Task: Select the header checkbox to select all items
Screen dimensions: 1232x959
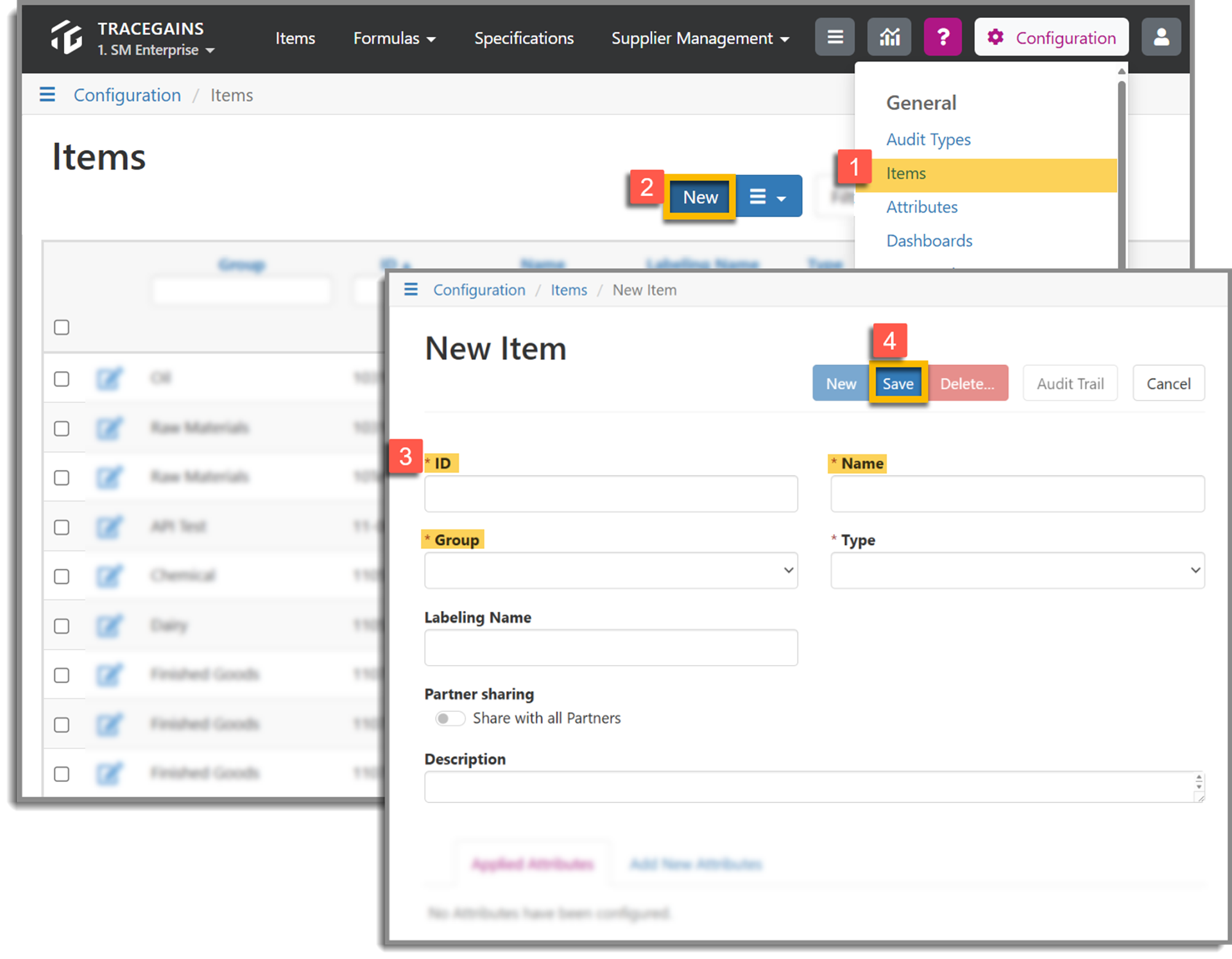Action: [62, 327]
